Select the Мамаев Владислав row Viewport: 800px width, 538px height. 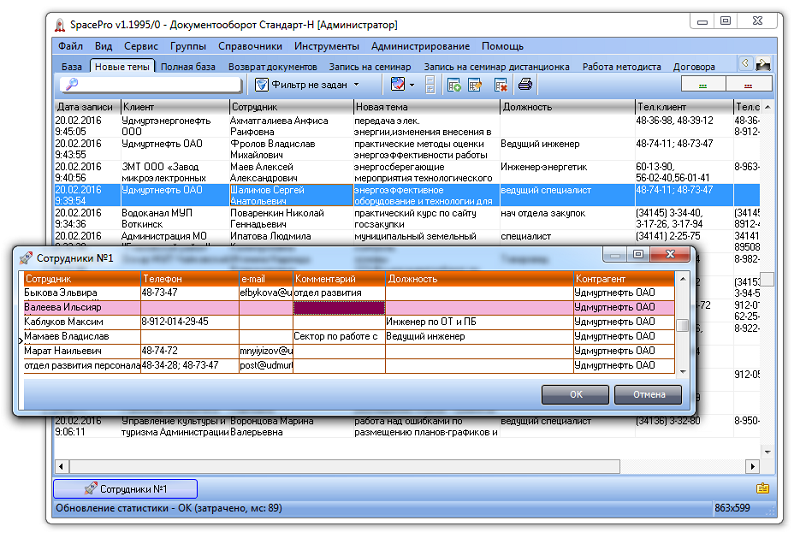349,336
